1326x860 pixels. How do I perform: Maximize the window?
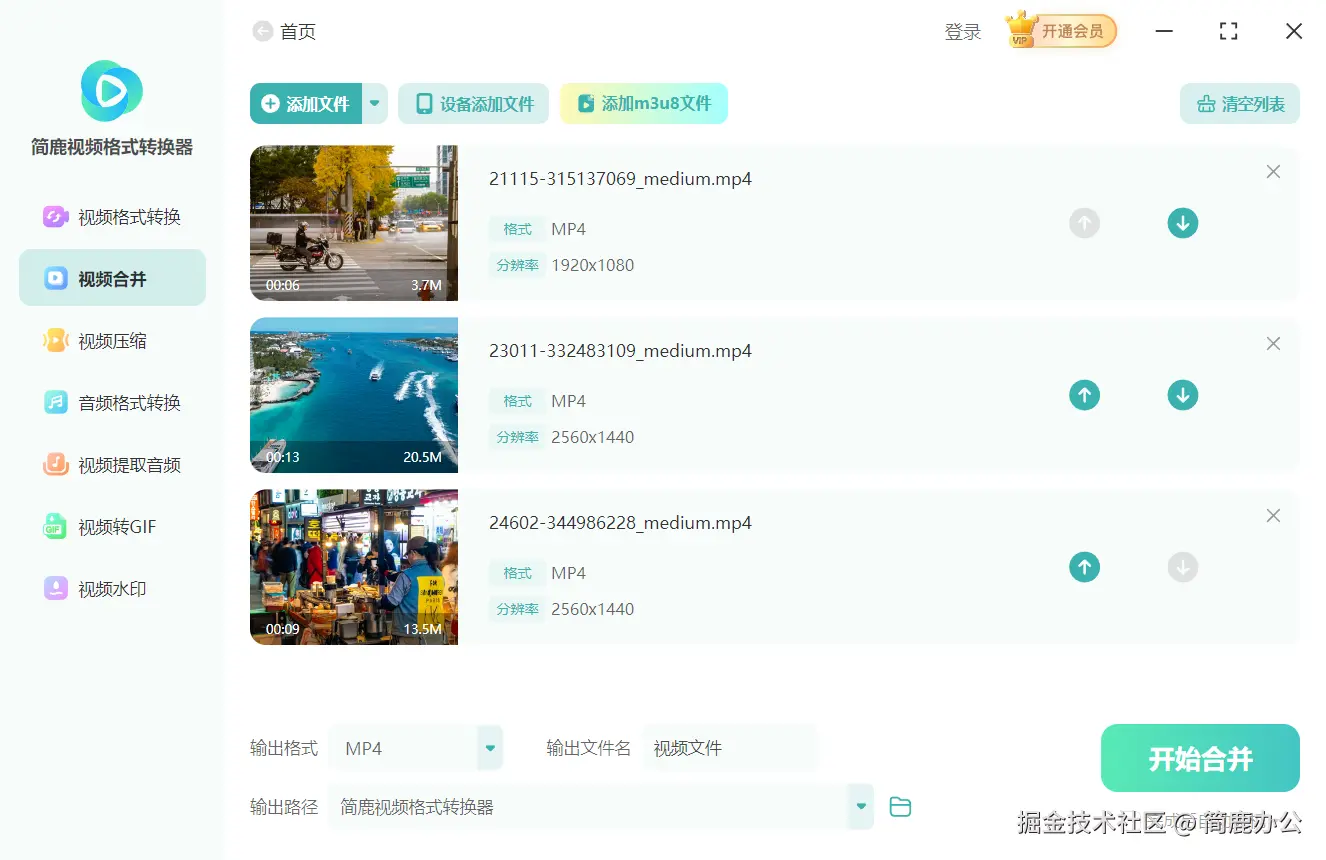1229,31
